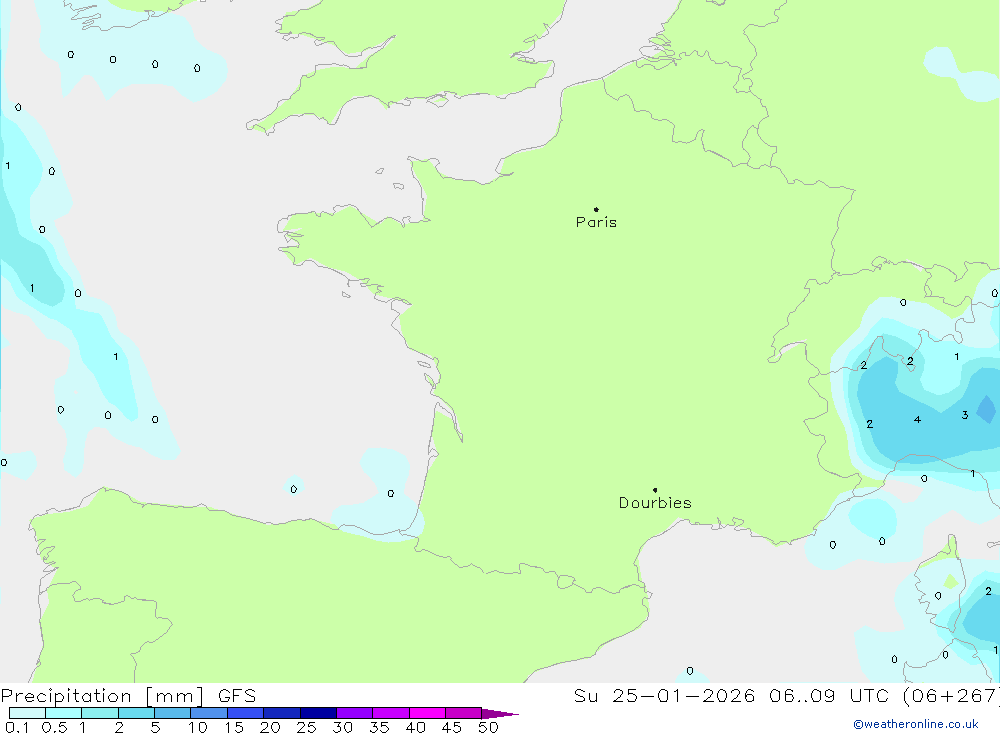The height and width of the screenshot is (733, 1000).
Task: Select the dot marker above Paris
Action: [596, 209]
